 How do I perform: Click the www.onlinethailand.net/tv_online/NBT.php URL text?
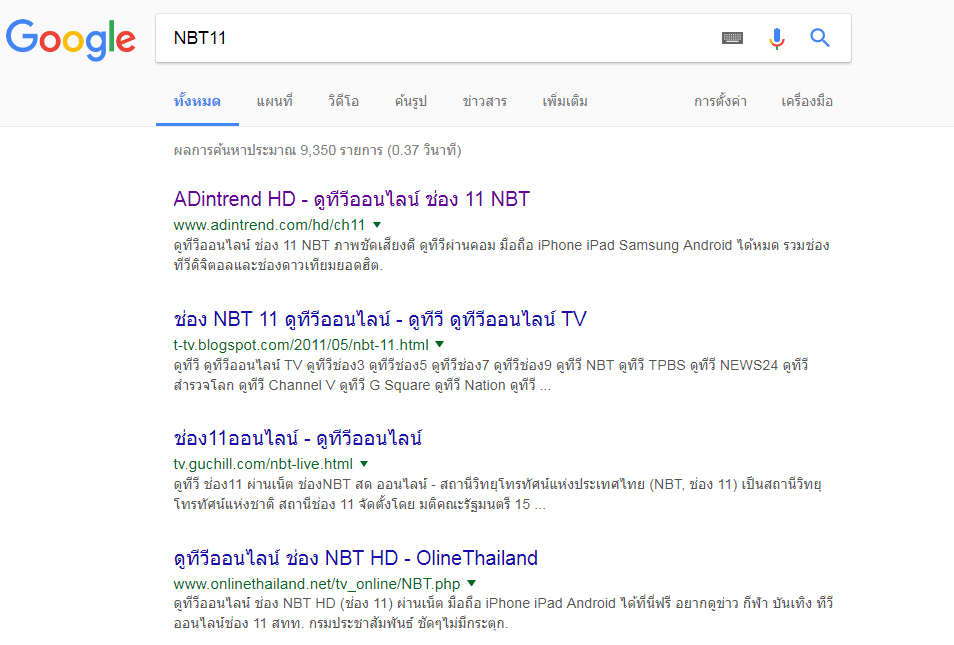[317, 584]
